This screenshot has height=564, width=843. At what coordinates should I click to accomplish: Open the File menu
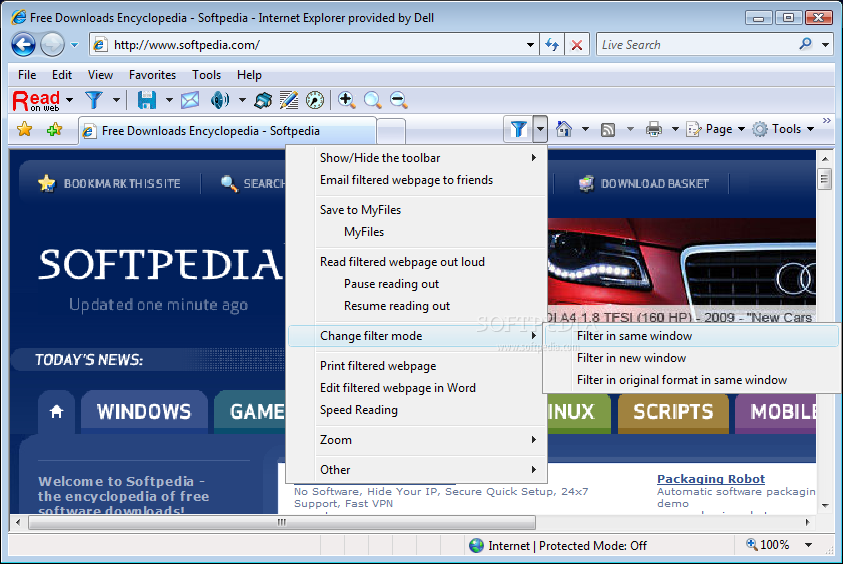[x=27, y=75]
